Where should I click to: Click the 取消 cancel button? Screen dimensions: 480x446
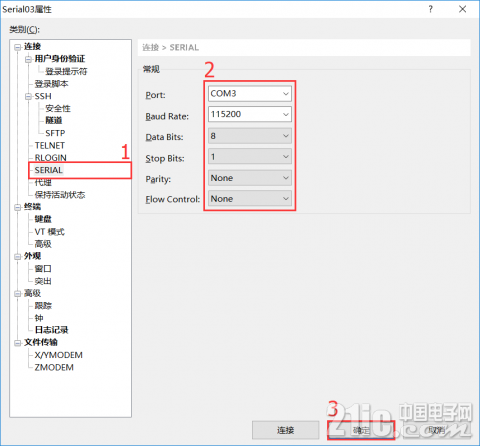tap(437, 430)
